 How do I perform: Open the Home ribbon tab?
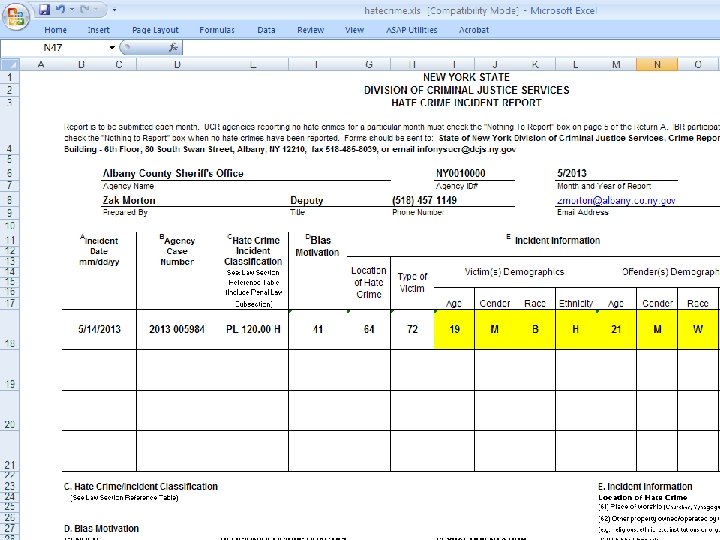click(x=56, y=30)
